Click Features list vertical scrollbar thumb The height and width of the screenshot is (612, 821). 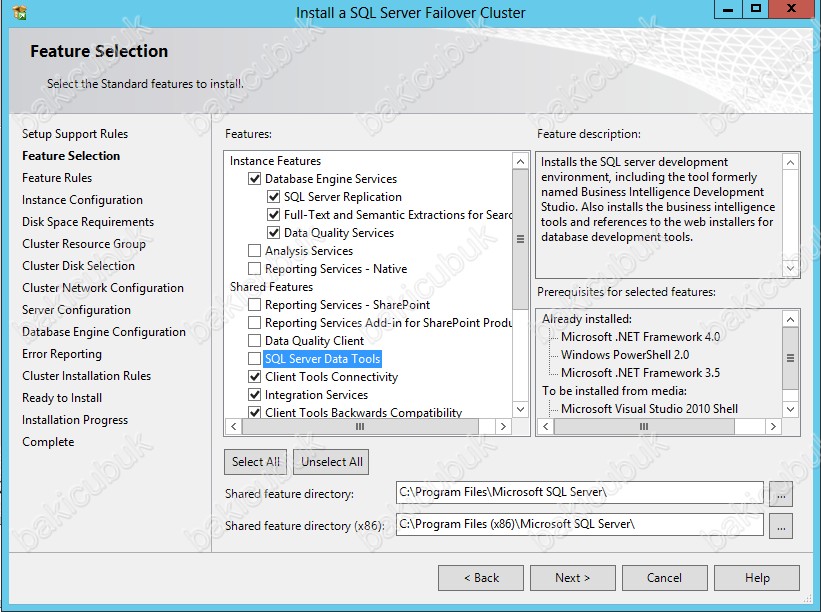tap(520, 239)
